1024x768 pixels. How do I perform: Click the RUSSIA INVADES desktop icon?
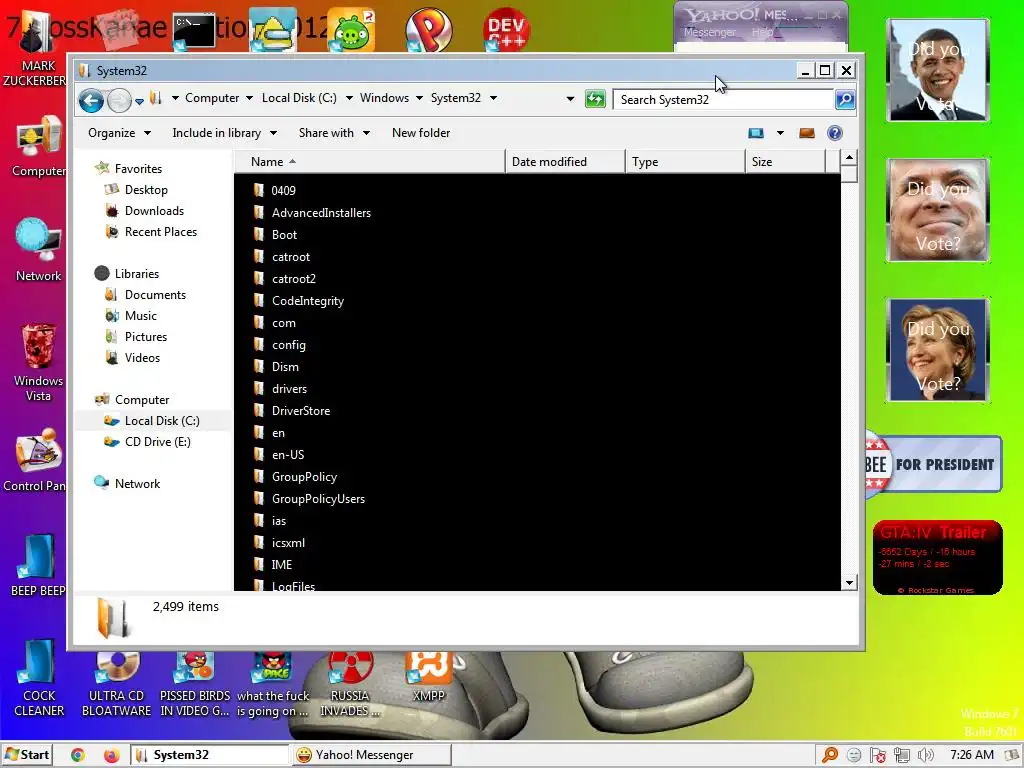(x=350, y=684)
